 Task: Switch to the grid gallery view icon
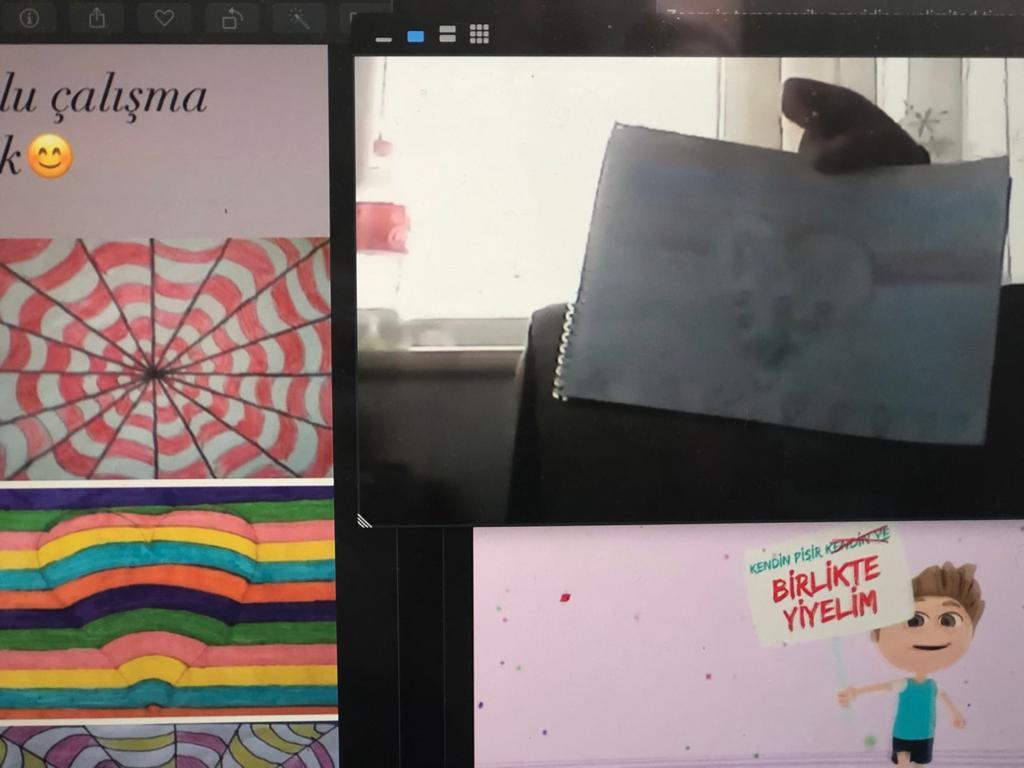[479, 34]
